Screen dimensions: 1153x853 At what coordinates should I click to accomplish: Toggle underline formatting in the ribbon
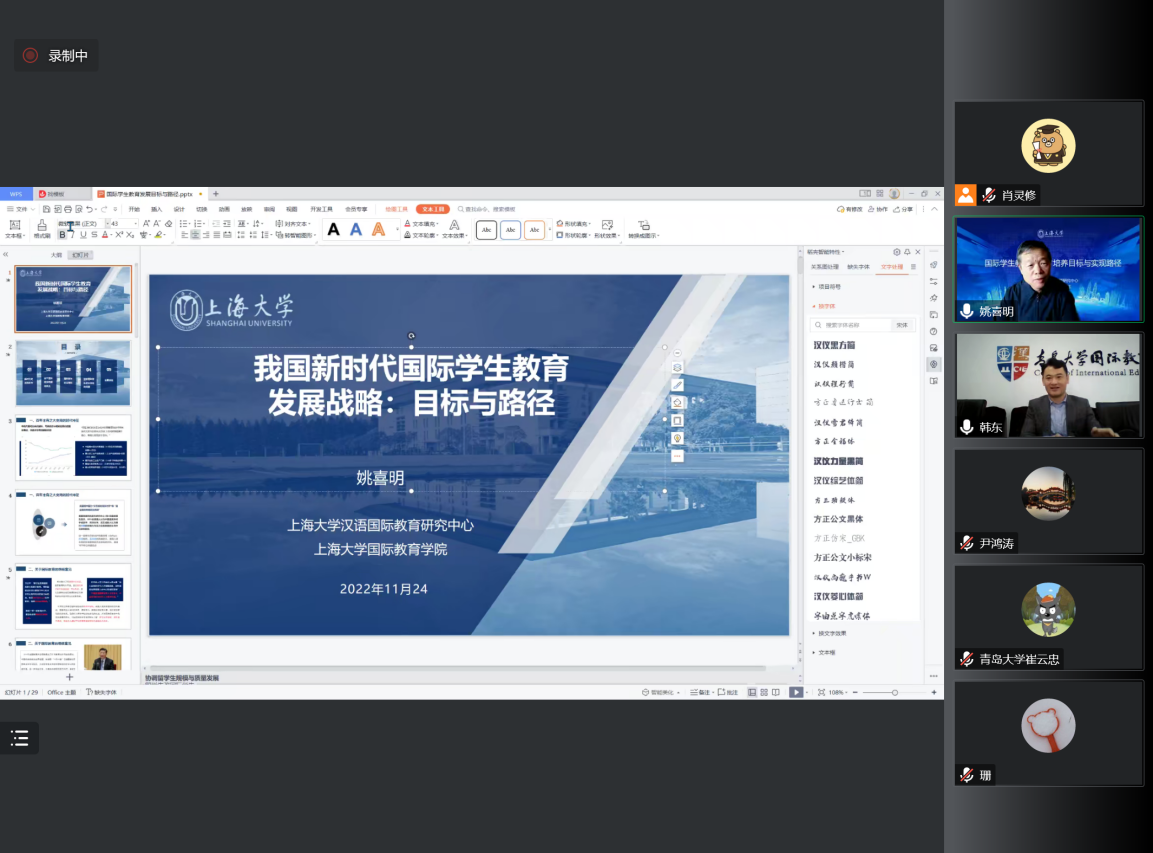pyautogui.click(x=83, y=235)
